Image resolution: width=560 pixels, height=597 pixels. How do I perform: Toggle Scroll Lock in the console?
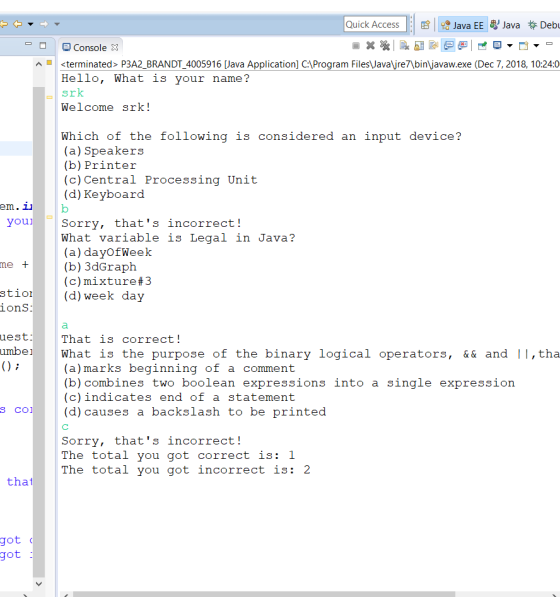(x=419, y=46)
